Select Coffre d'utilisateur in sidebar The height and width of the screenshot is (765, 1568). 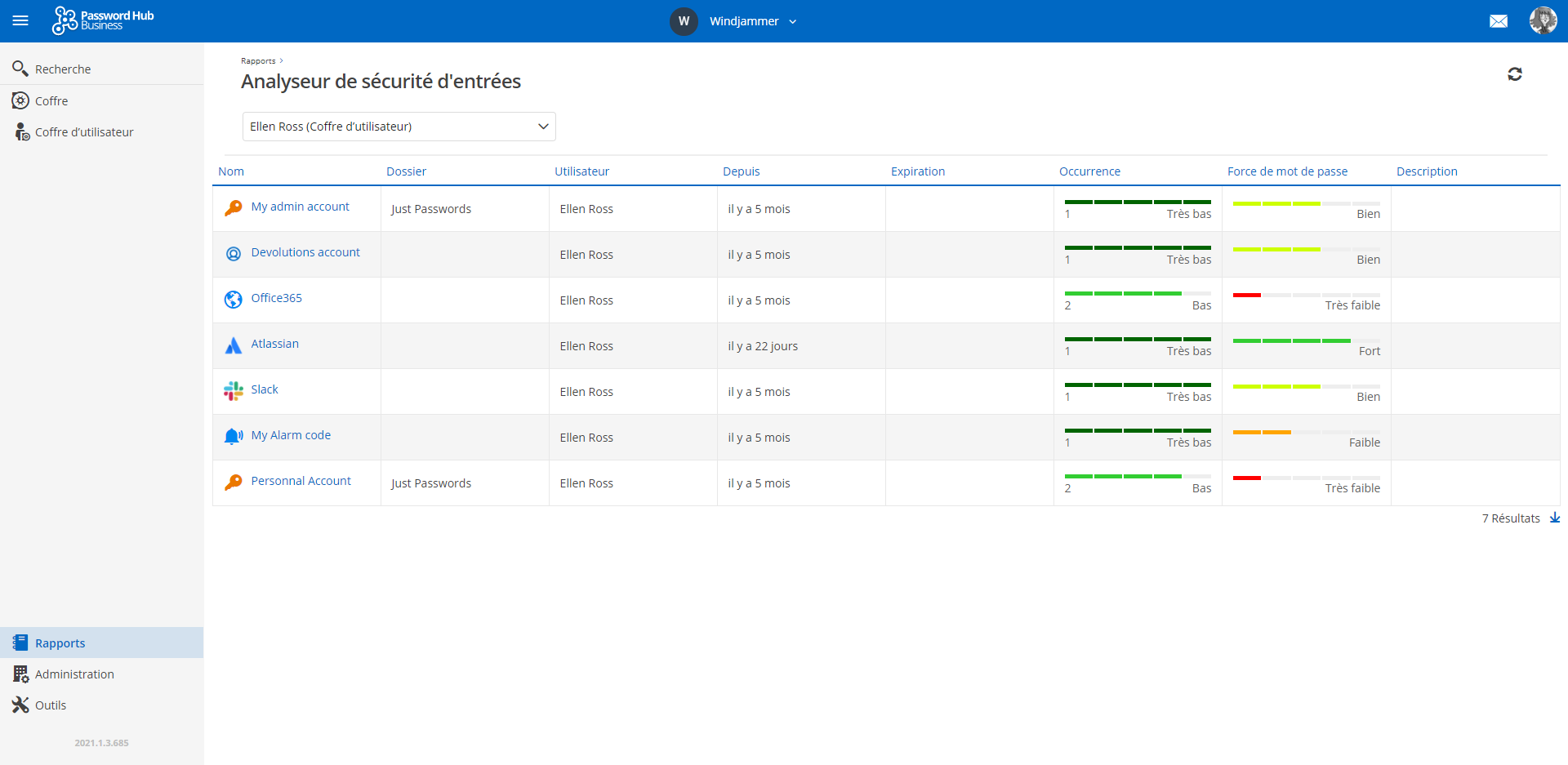(x=84, y=132)
